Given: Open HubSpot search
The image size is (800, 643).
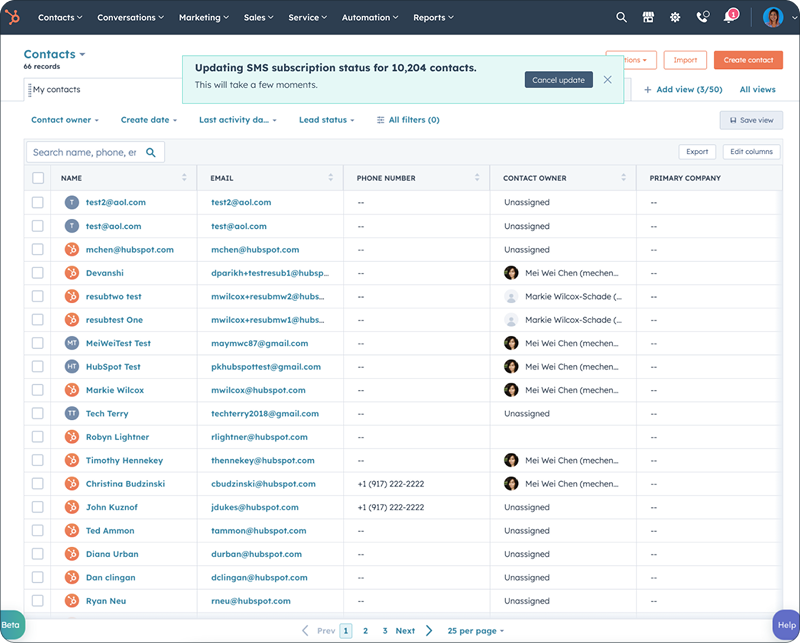Looking at the screenshot, I should coord(621,17).
